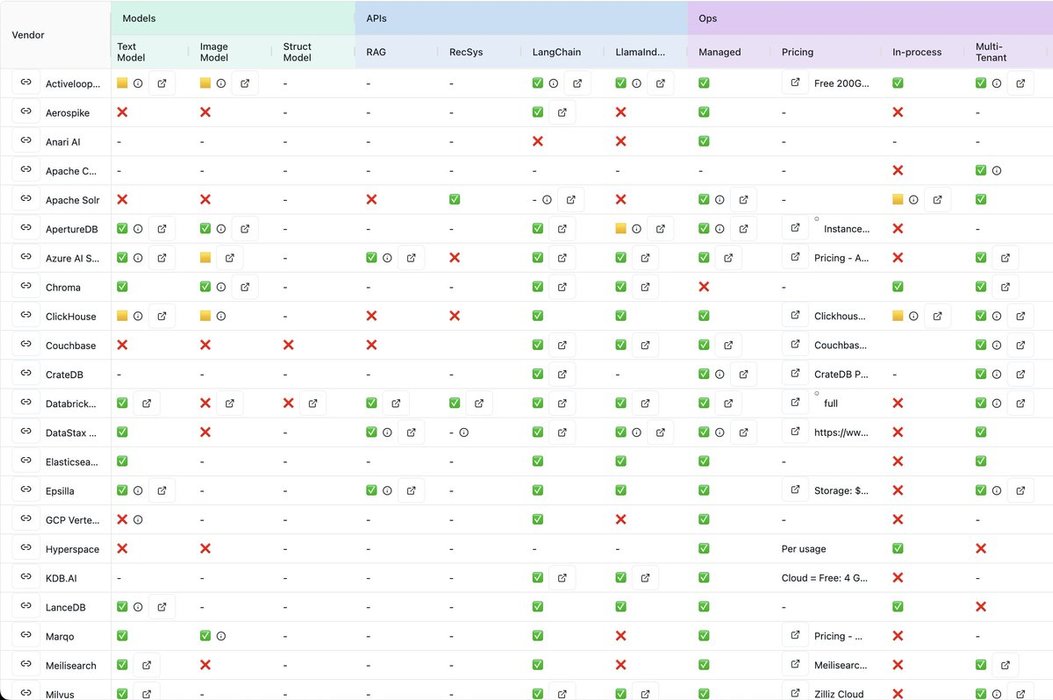Click the link icon beside Hyperspace

coord(26,548)
